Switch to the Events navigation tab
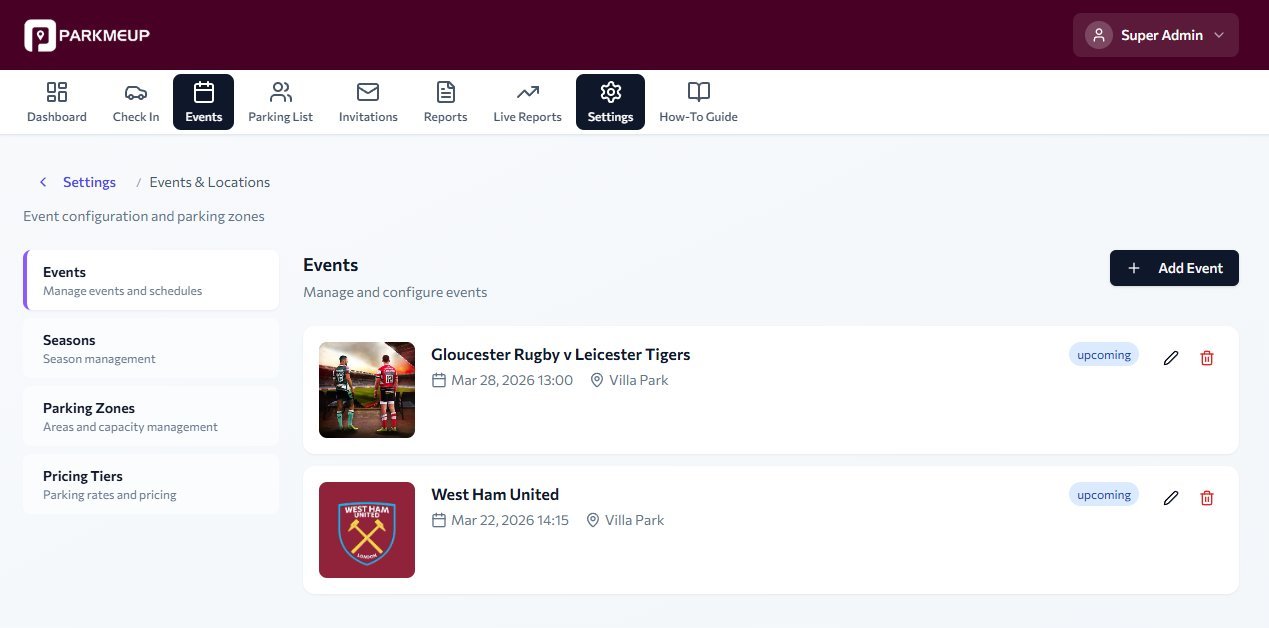The height and width of the screenshot is (628, 1269). point(203,100)
